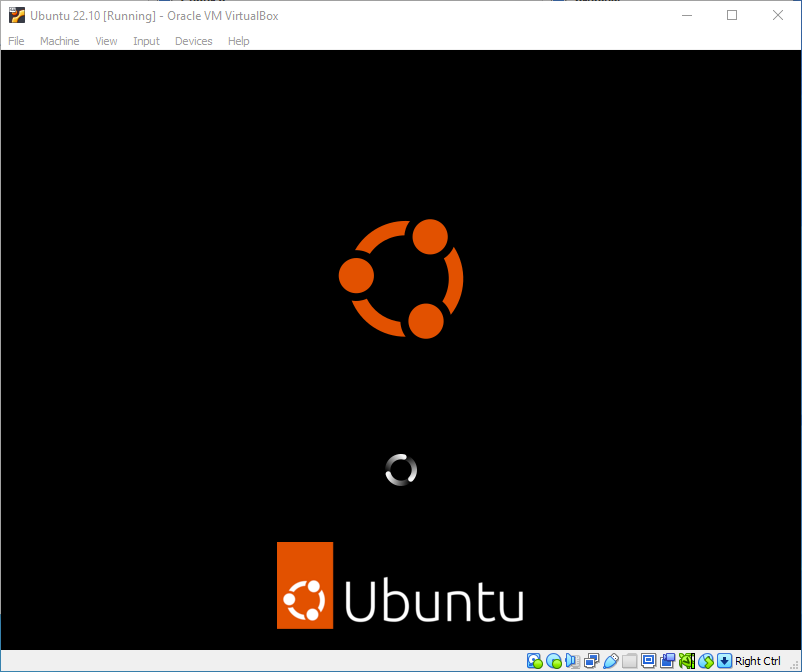Open the network adapter indicator icon
Image resolution: width=802 pixels, height=672 pixels.
(x=591, y=661)
